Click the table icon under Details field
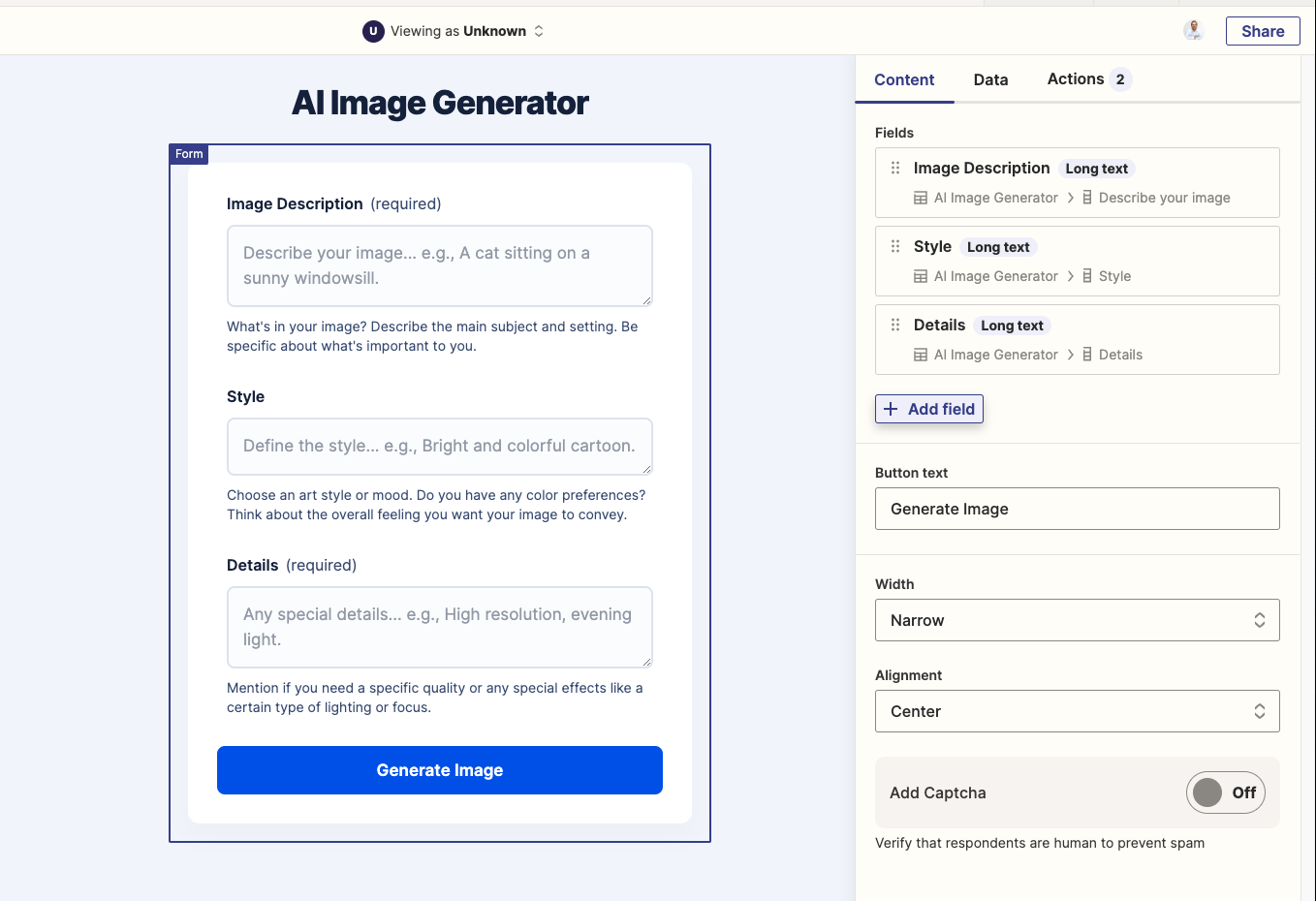Viewport: 1316px width, 901px height. (x=921, y=355)
